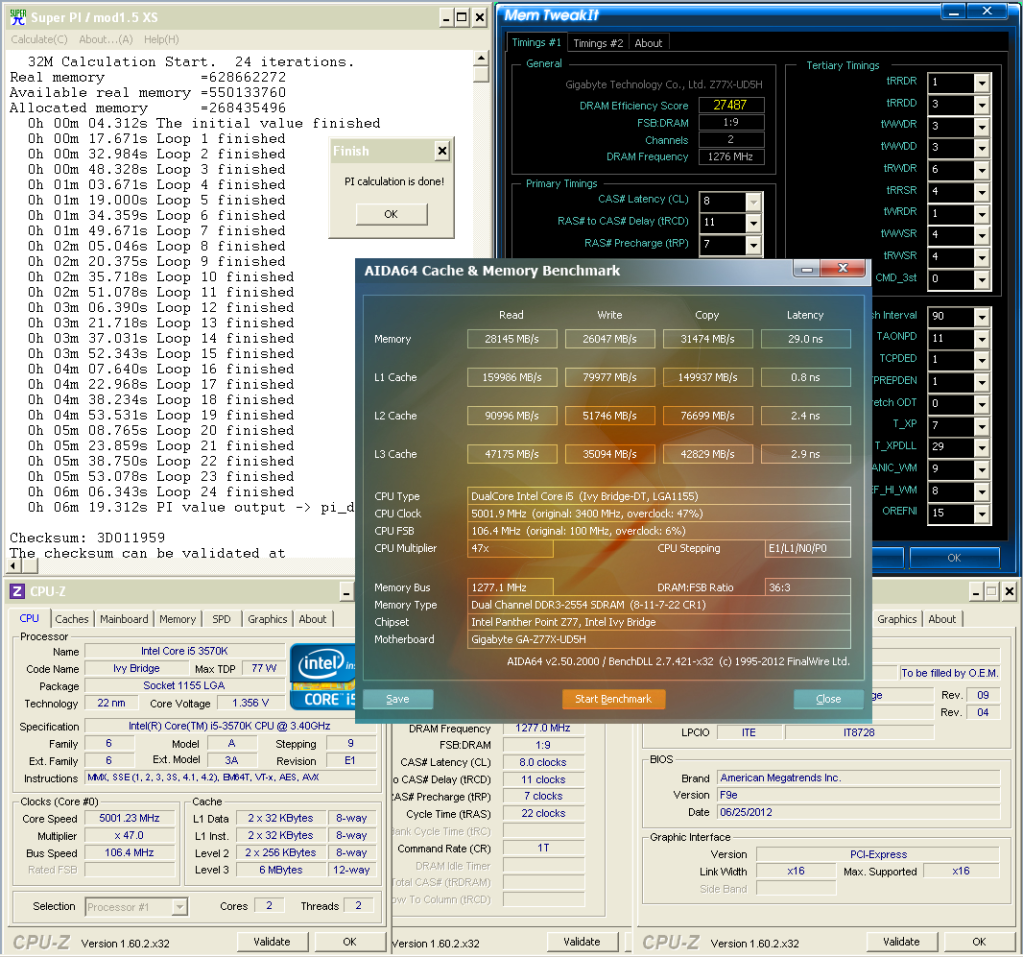Open the RAS# to CAS# Delay dropdown

click(x=753, y=222)
